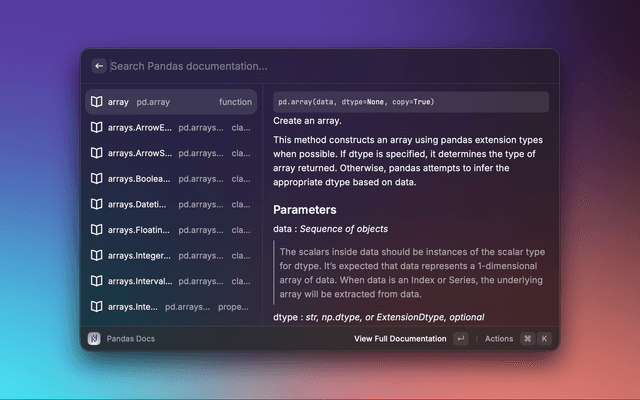640x400 pixels.
Task: Open the Actions menu
Action: (x=498, y=339)
